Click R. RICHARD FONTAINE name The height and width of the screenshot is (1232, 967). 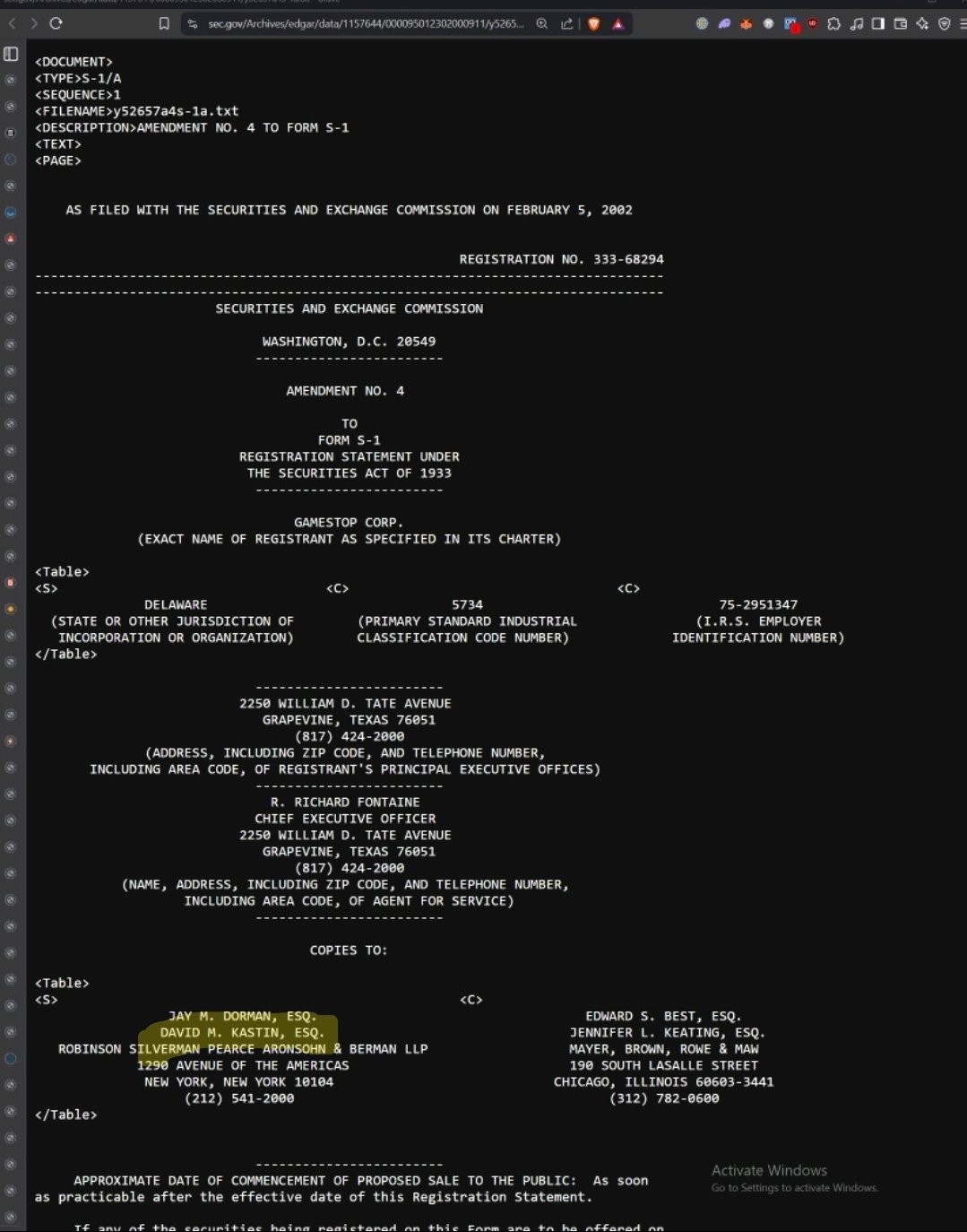point(345,802)
